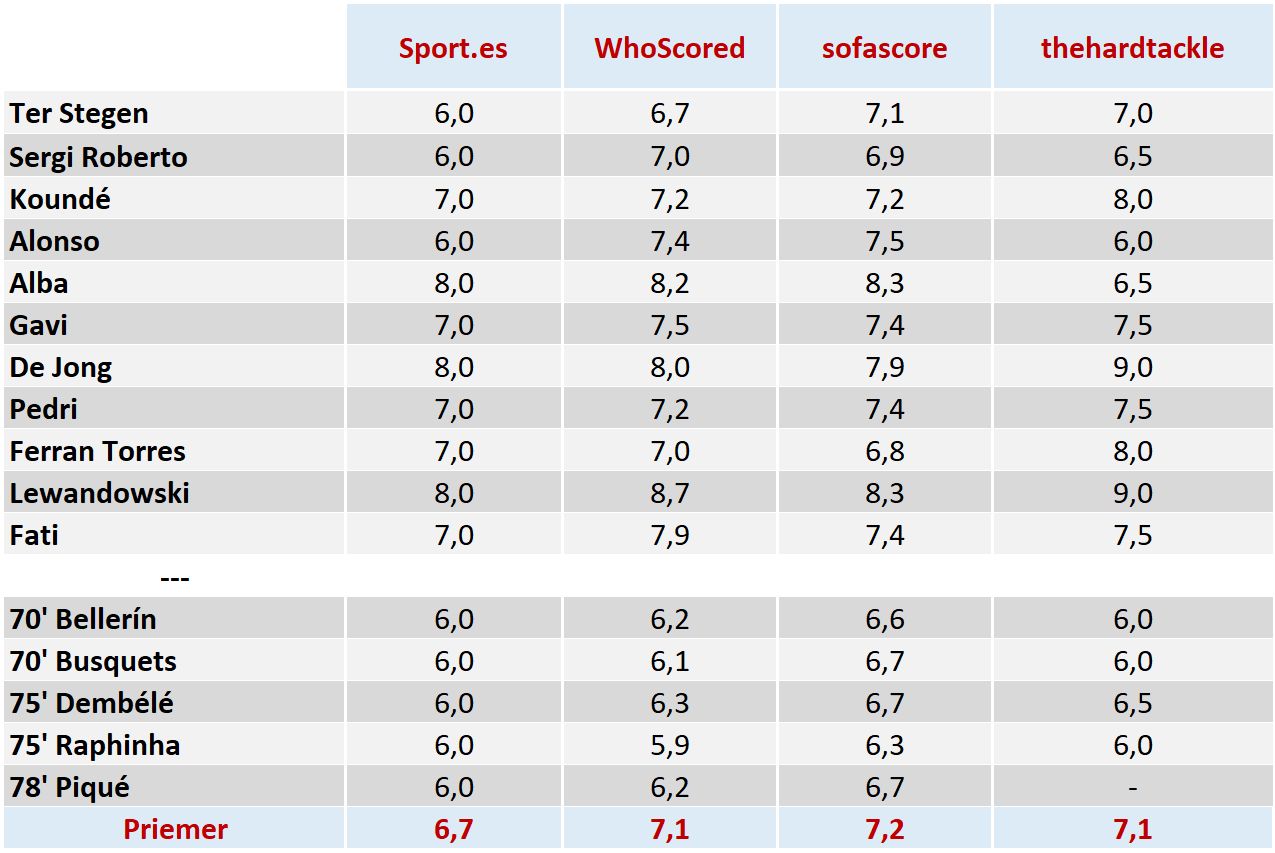
Task: Click the Ferran Torres row label
Action: pyautogui.click(x=97, y=451)
